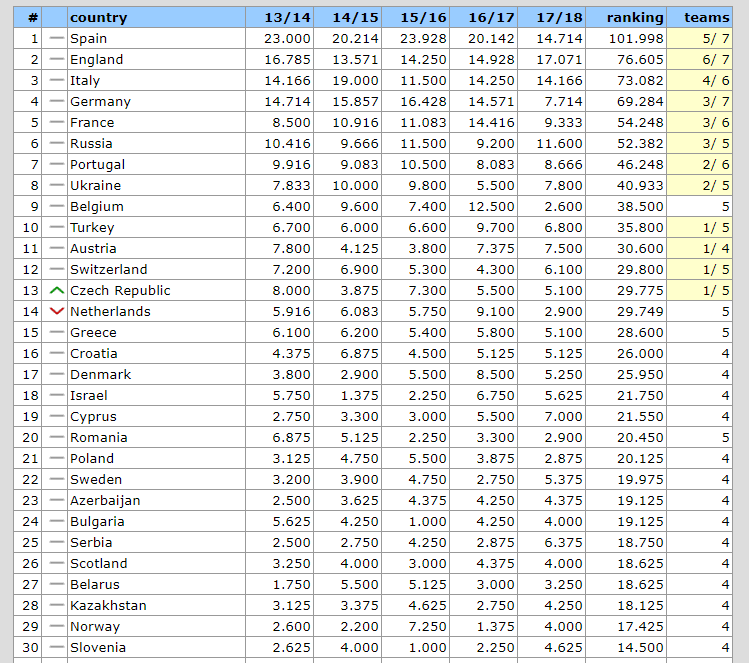Click the gray dash icon in Slovenia row
The width and height of the screenshot is (749, 663).
[56, 647]
